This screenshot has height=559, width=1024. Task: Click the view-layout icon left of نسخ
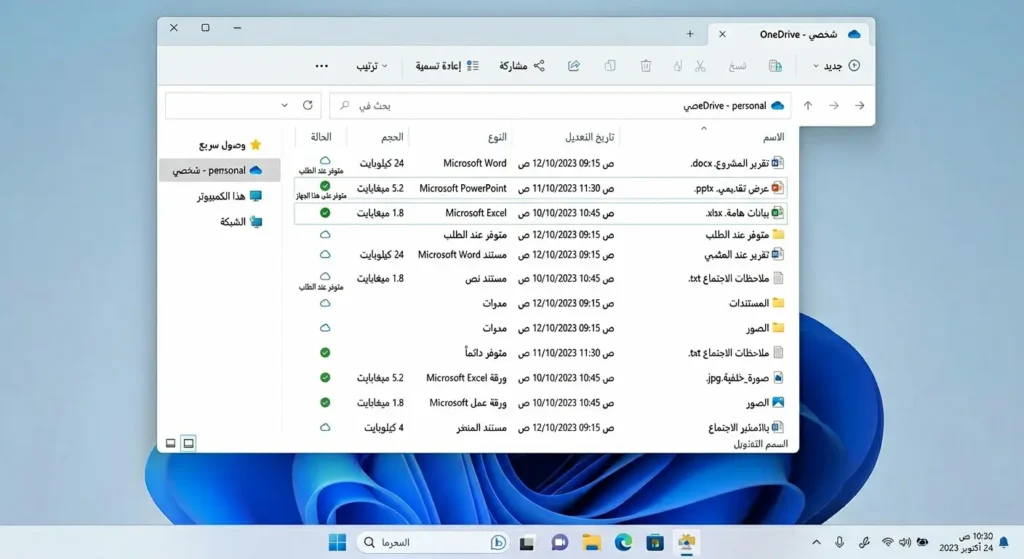click(x=775, y=66)
